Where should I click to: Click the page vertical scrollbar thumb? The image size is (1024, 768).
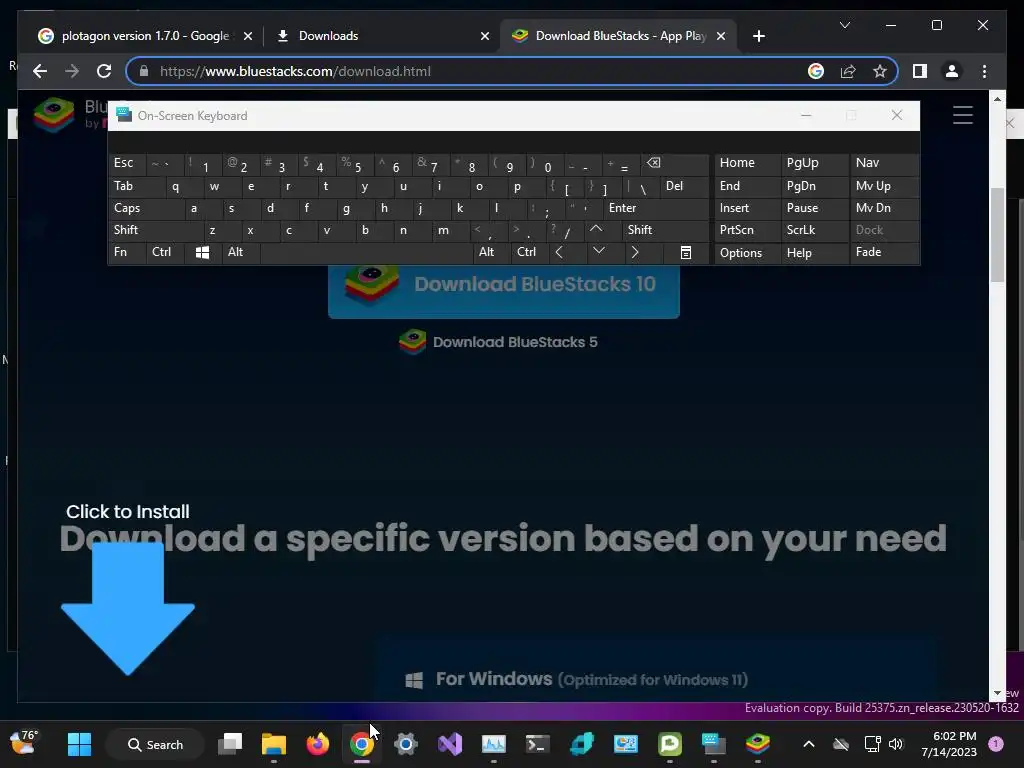pyautogui.click(x=997, y=235)
